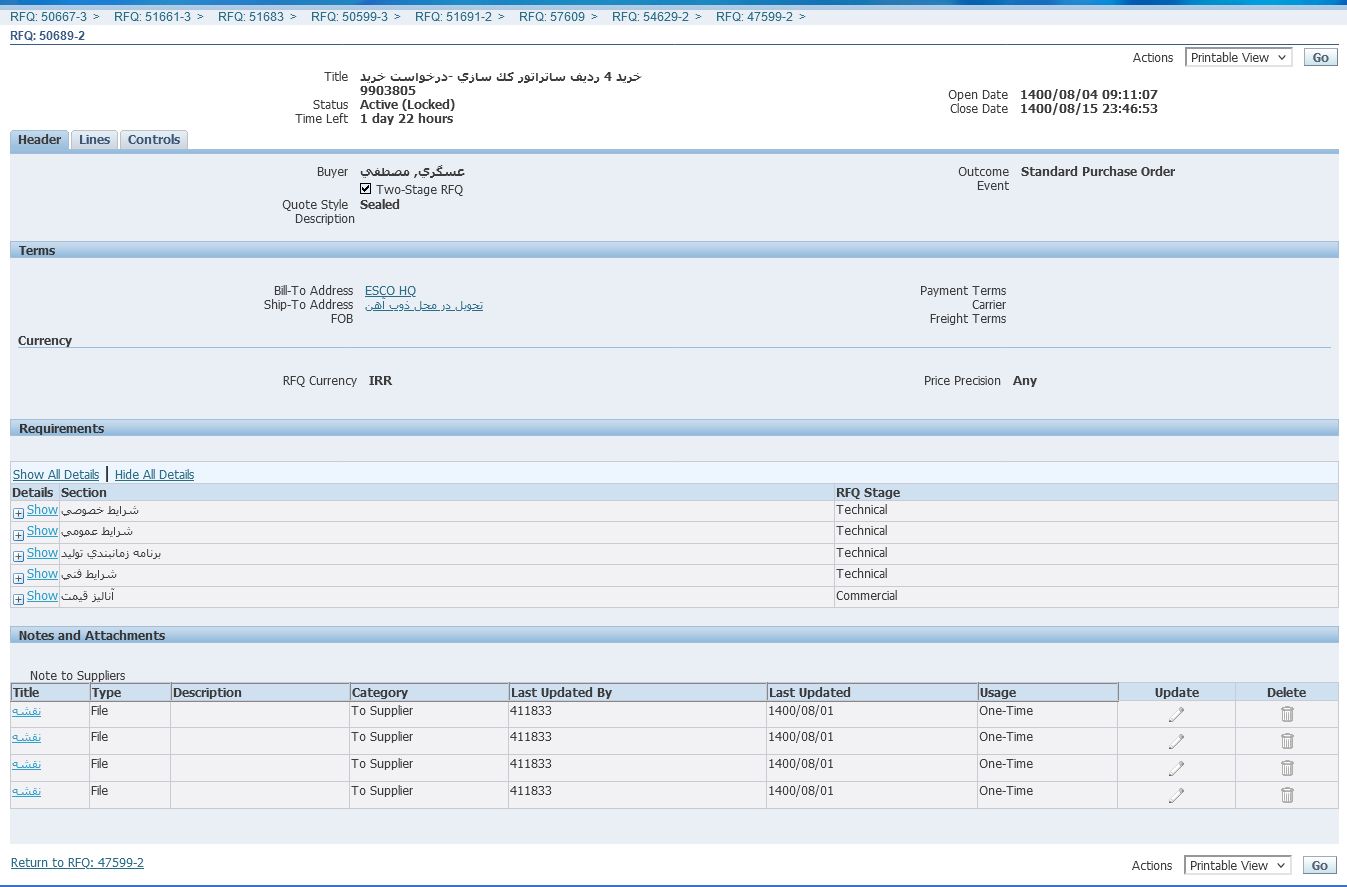The image size is (1347, 887).
Task: Expand the شرايط فني section plus icon
Action: (x=18, y=578)
